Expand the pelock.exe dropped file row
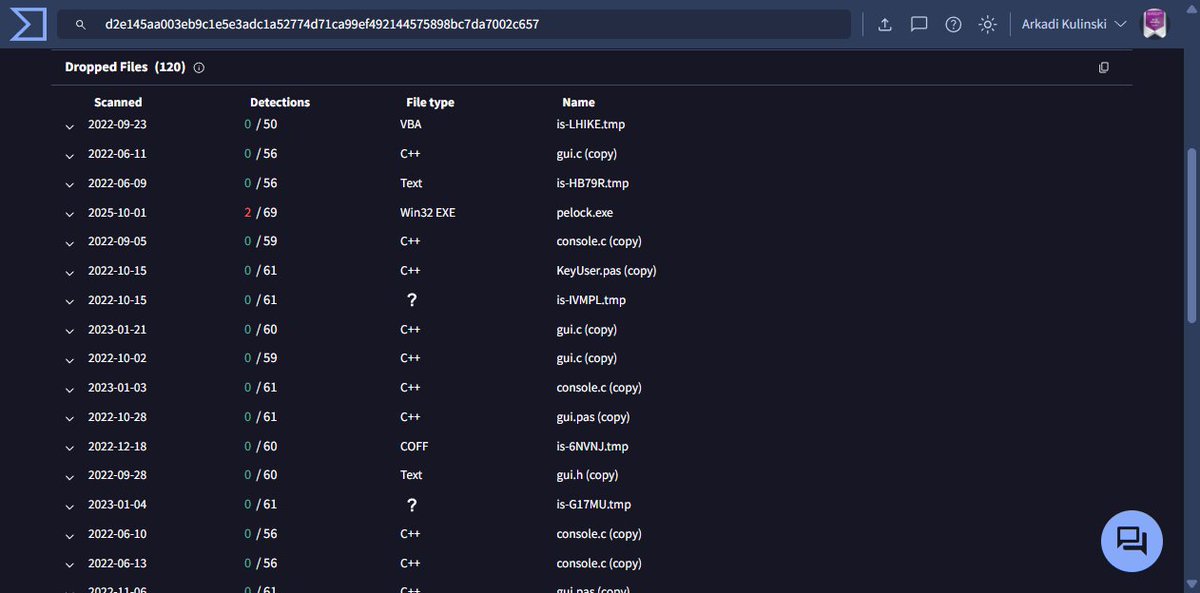The height and width of the screenshot is (593, 1200). 69,213
